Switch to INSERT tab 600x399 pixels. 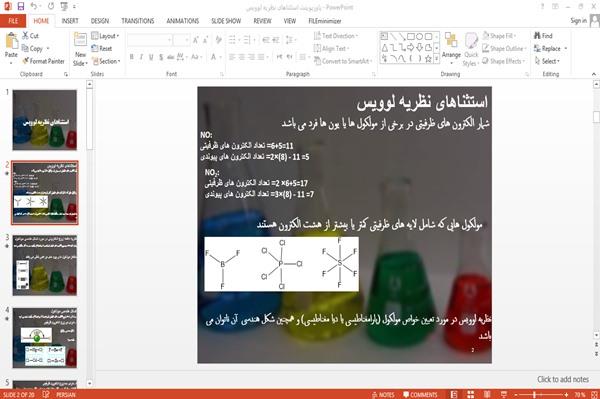click(70, 21)
